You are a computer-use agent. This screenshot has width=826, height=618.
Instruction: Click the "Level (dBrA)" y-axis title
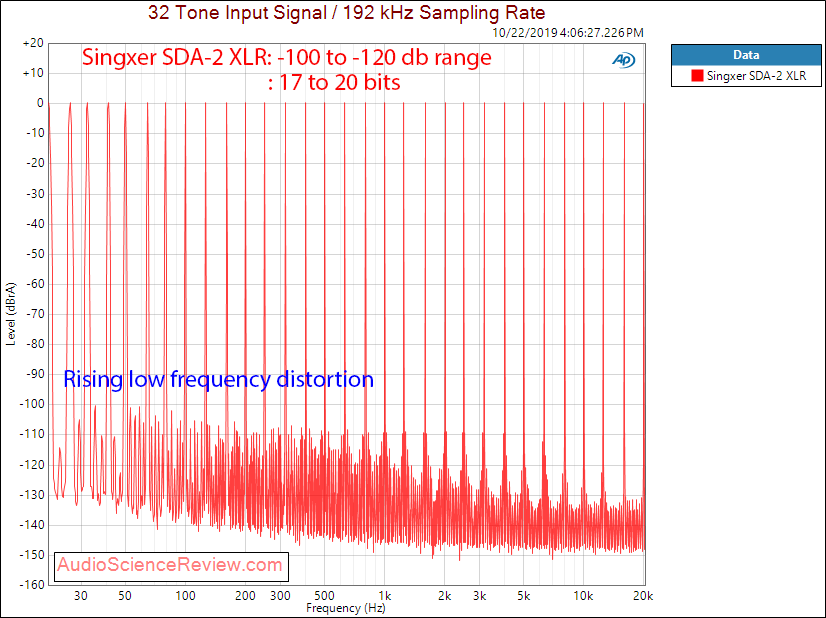click(x=11, y=314)
